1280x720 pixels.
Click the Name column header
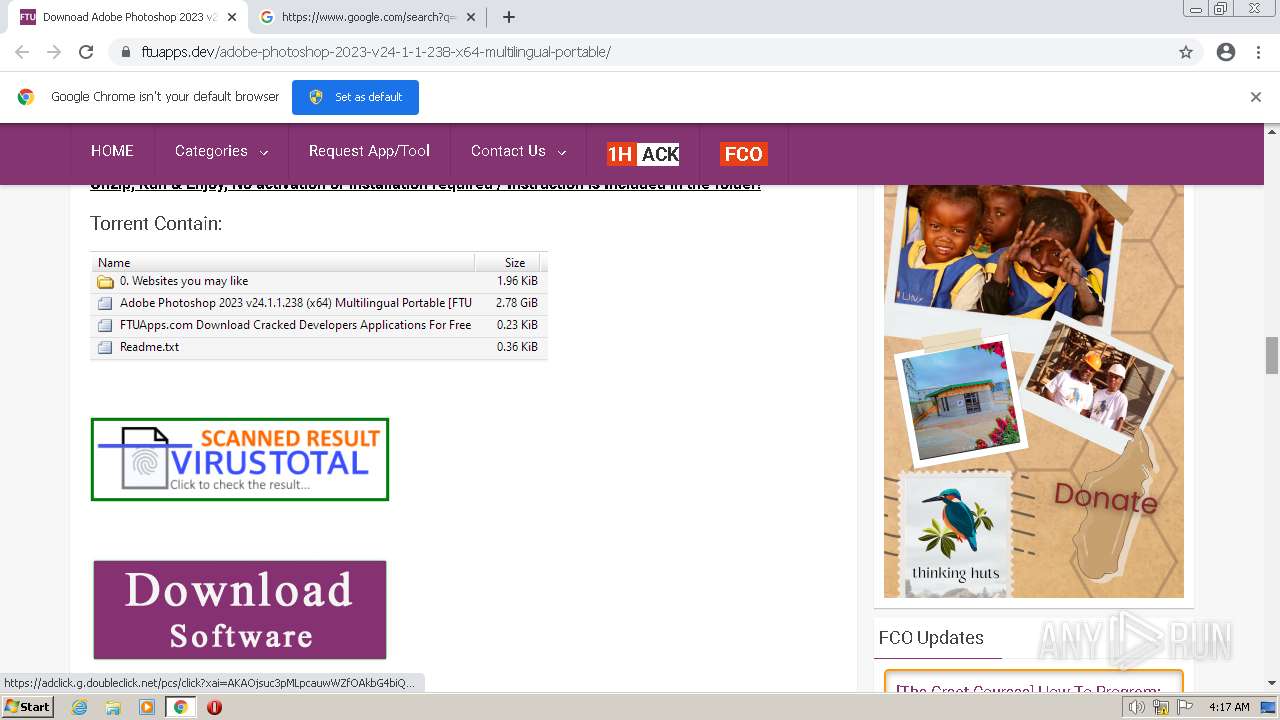[x=283, y=262]
